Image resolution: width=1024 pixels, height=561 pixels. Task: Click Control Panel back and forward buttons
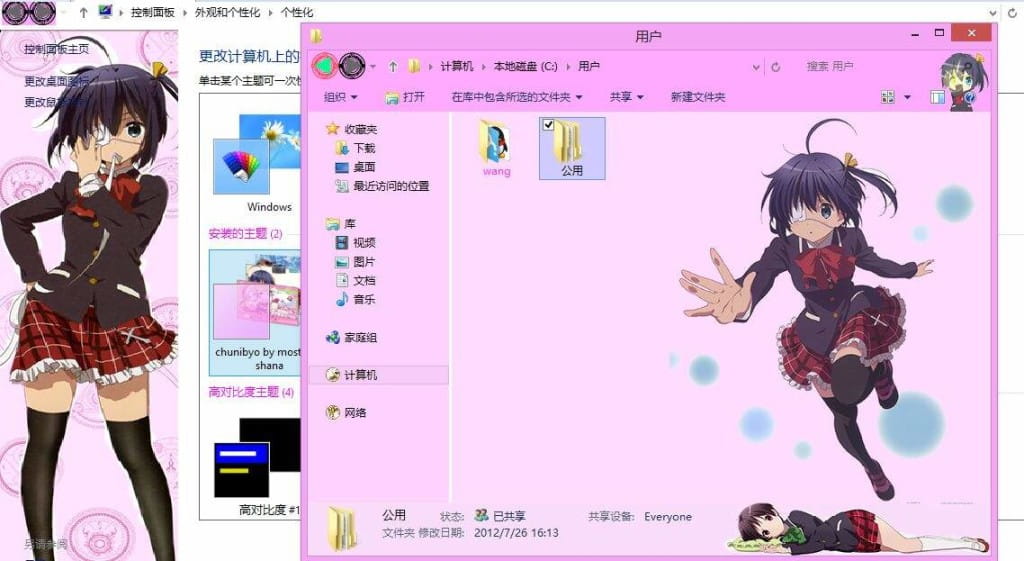pos(29,12)
